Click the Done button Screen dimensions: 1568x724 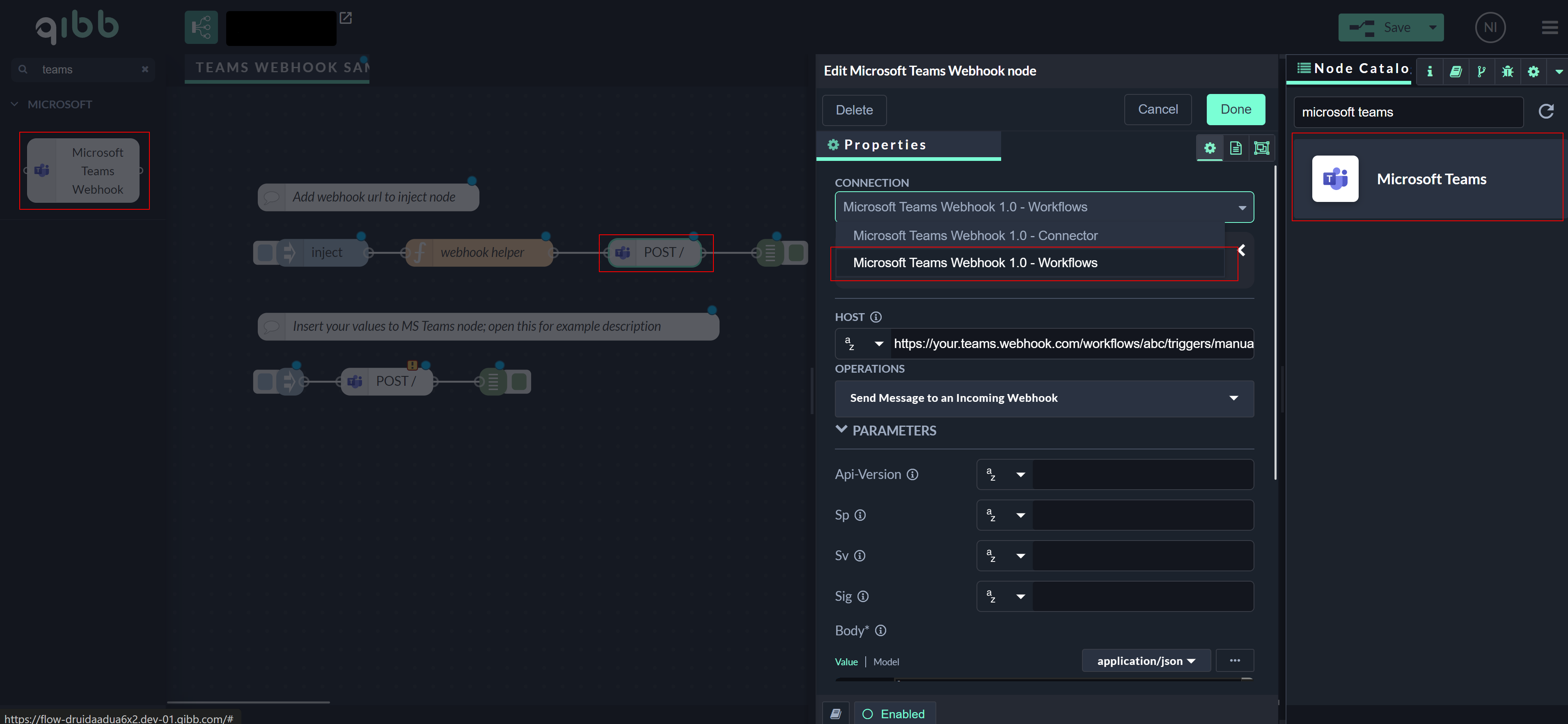pos(1236,110)
